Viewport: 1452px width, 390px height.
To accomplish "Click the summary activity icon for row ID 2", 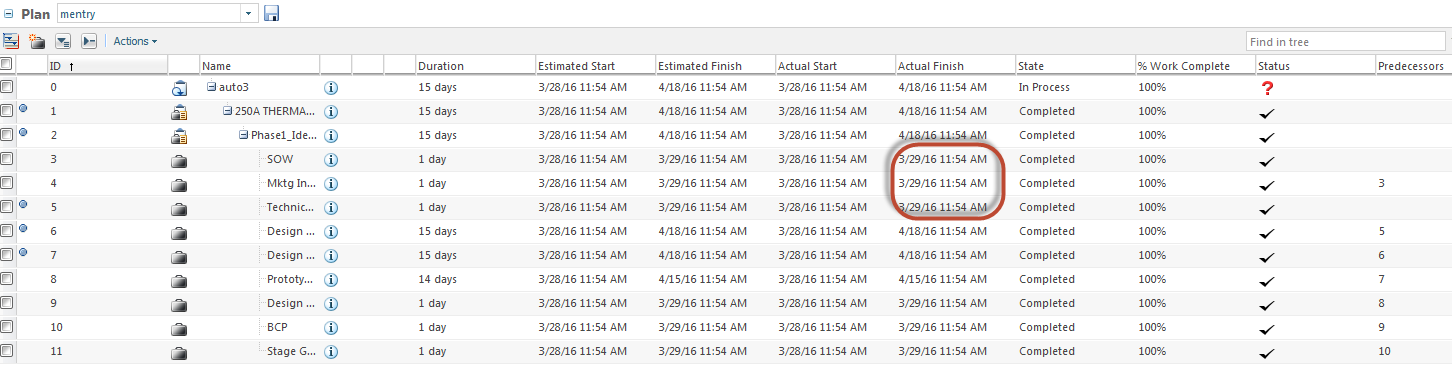I will point(180,136).
